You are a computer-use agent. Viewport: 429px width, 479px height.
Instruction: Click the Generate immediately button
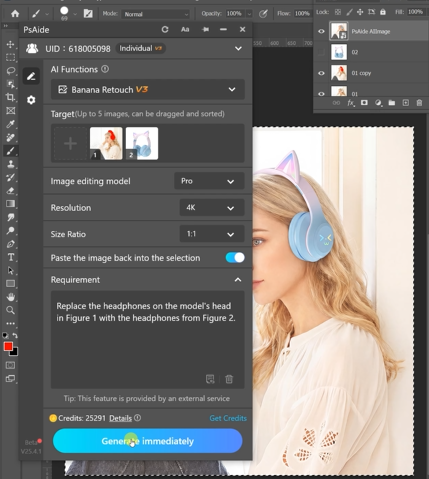(147, 441)
